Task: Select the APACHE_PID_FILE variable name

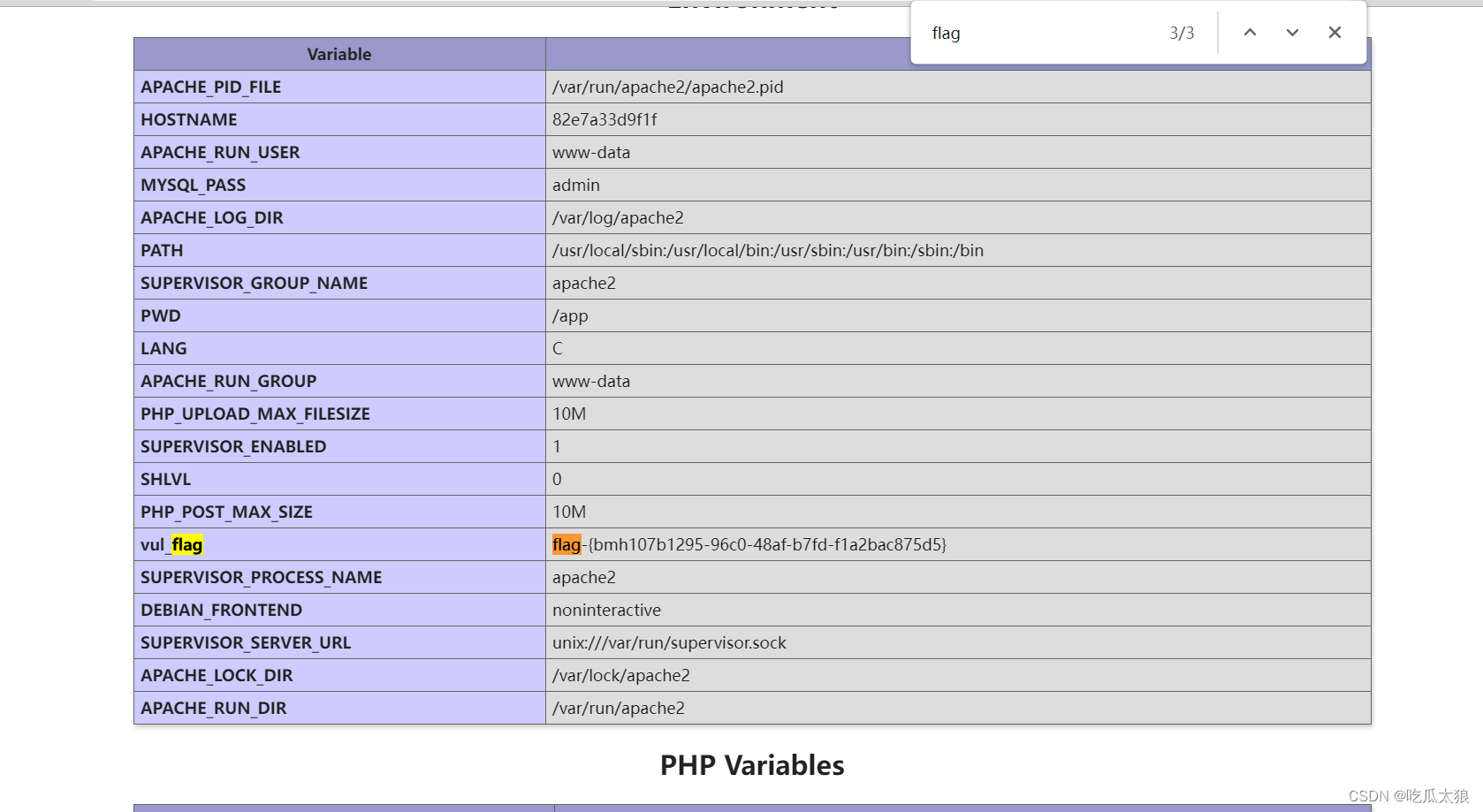Action: (210, 87)
